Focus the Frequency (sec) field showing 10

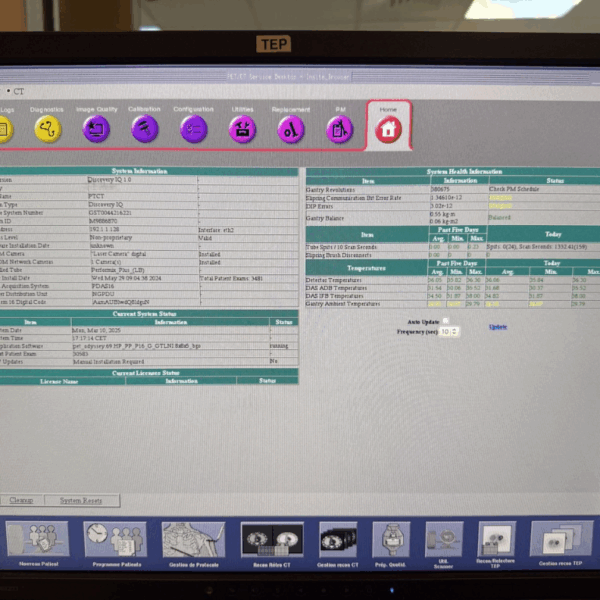pos(445,331)
